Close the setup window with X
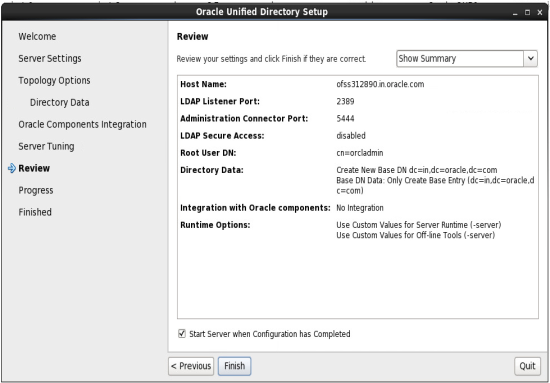 click(x=540, y=12)
